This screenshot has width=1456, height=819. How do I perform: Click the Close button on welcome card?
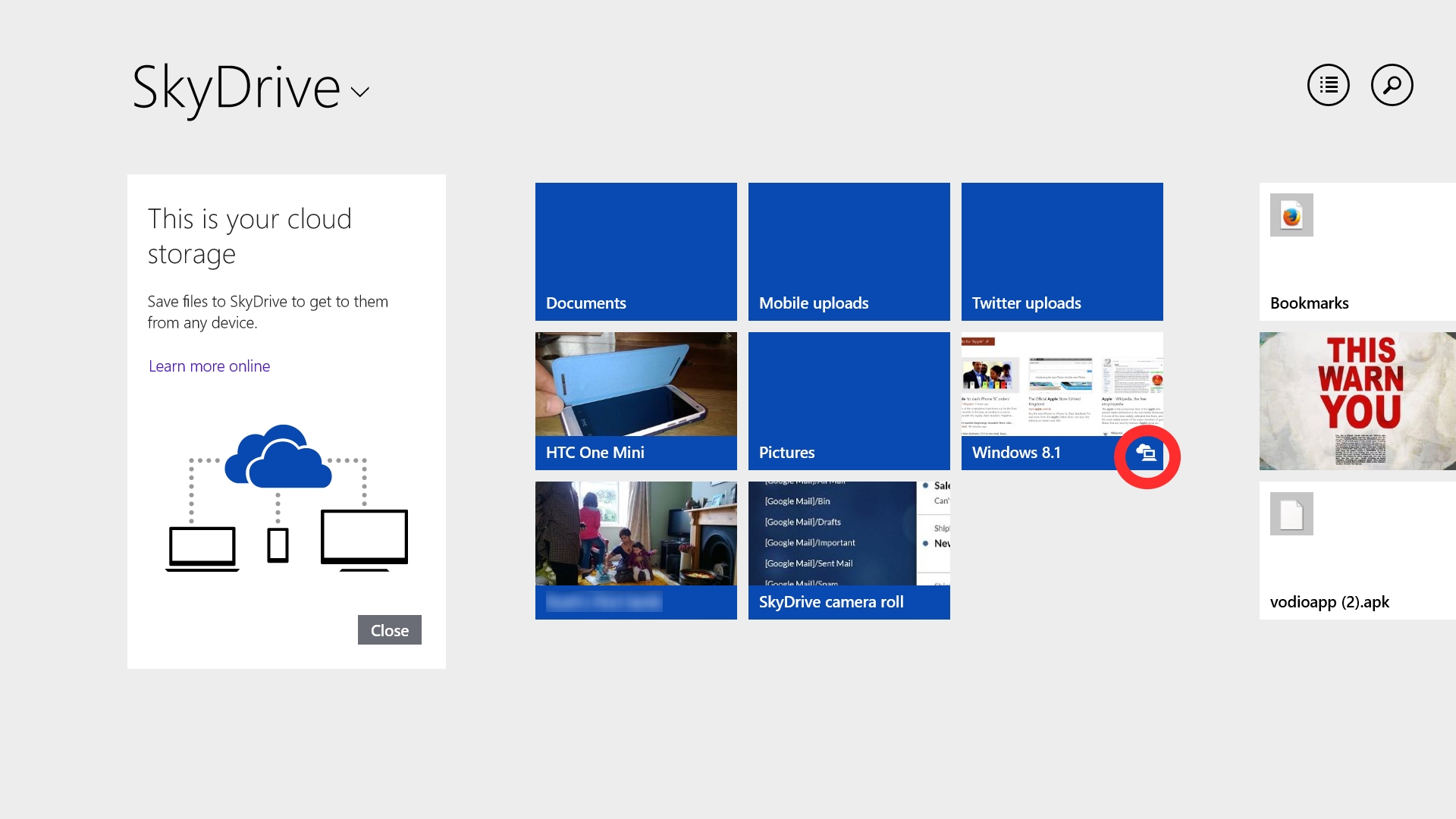[x=389, y=629]
